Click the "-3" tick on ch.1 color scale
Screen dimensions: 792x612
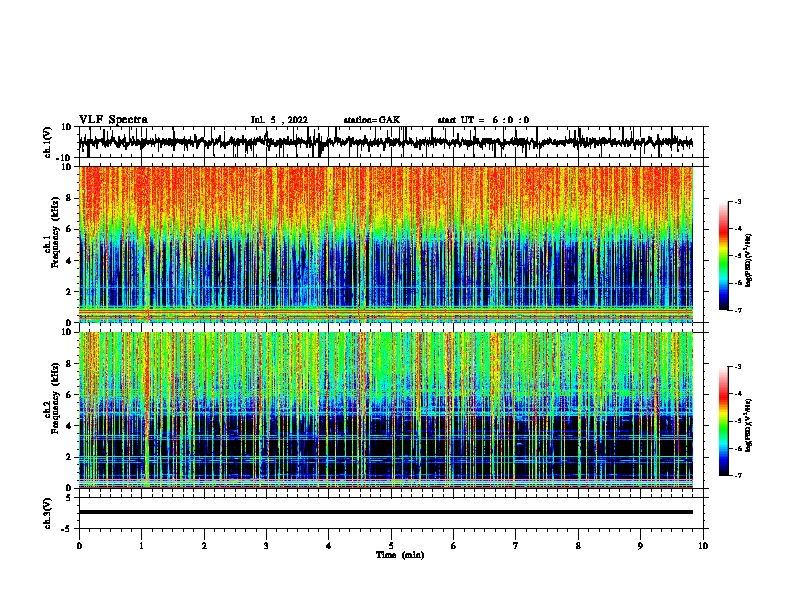[x=737, y=202]
